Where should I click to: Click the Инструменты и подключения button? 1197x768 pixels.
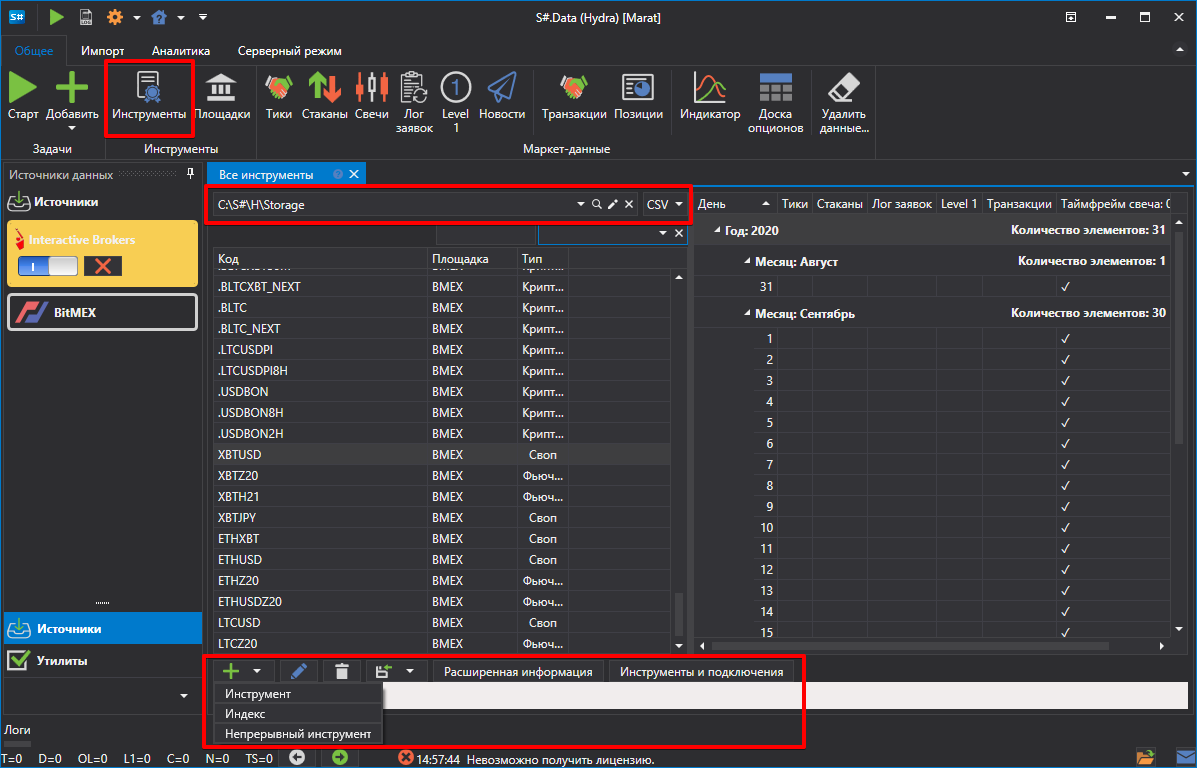point(702,672)
